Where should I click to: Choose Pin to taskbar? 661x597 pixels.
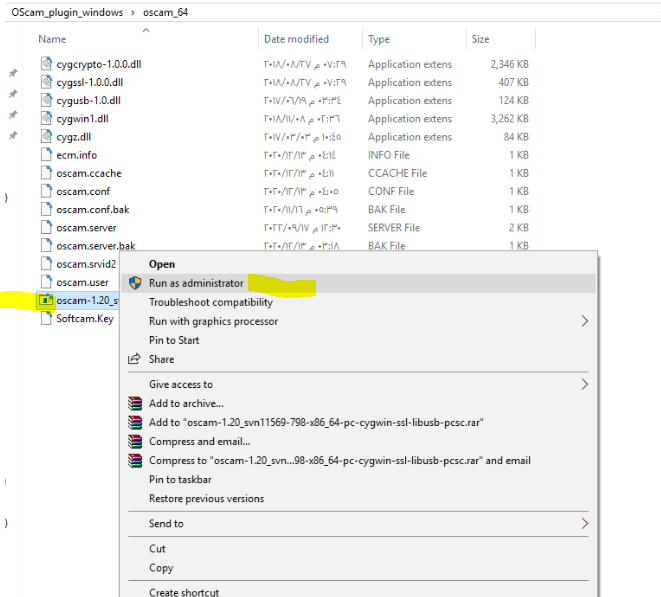click(180, 479)
